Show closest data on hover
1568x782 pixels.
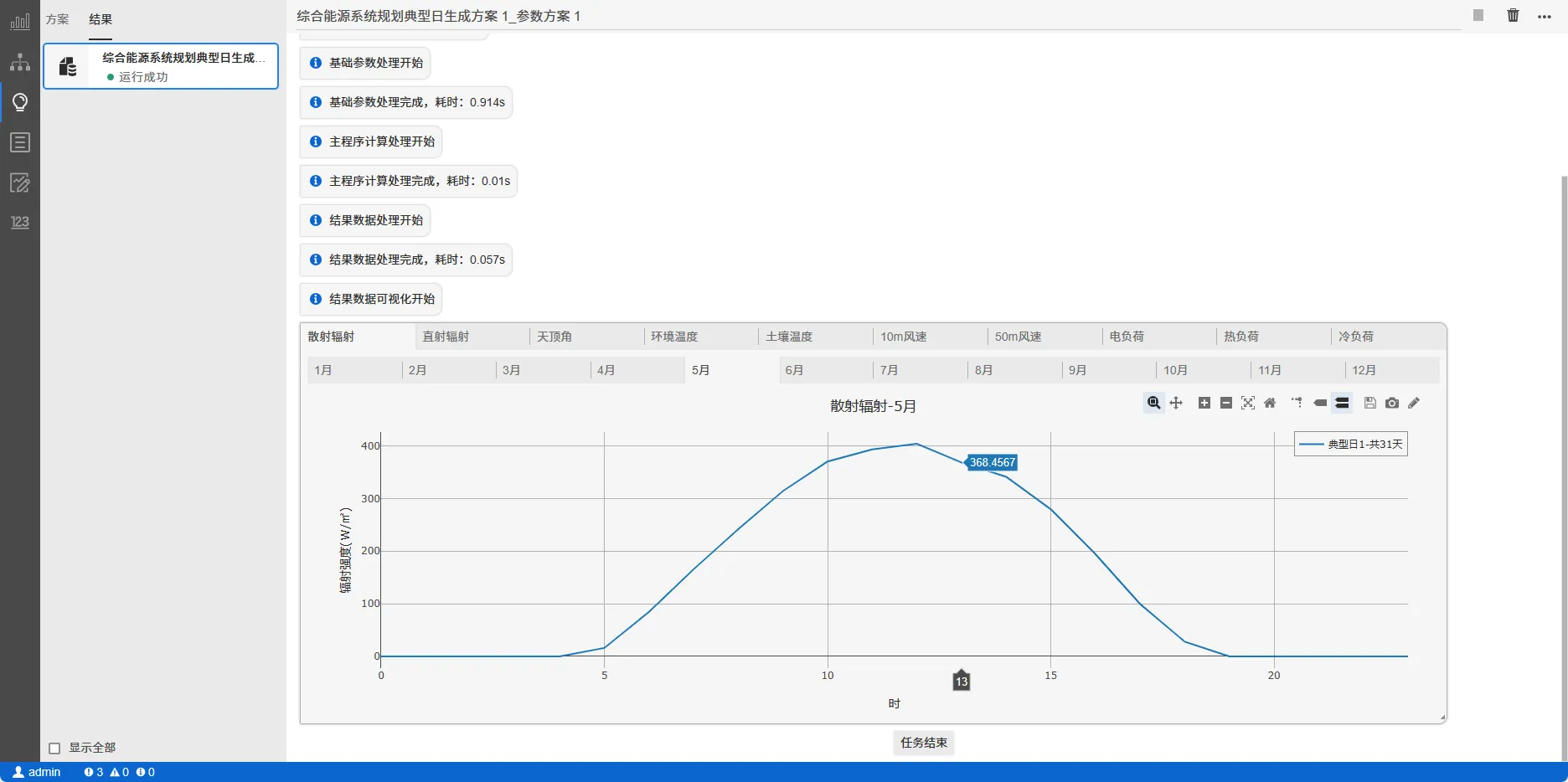1320,403
